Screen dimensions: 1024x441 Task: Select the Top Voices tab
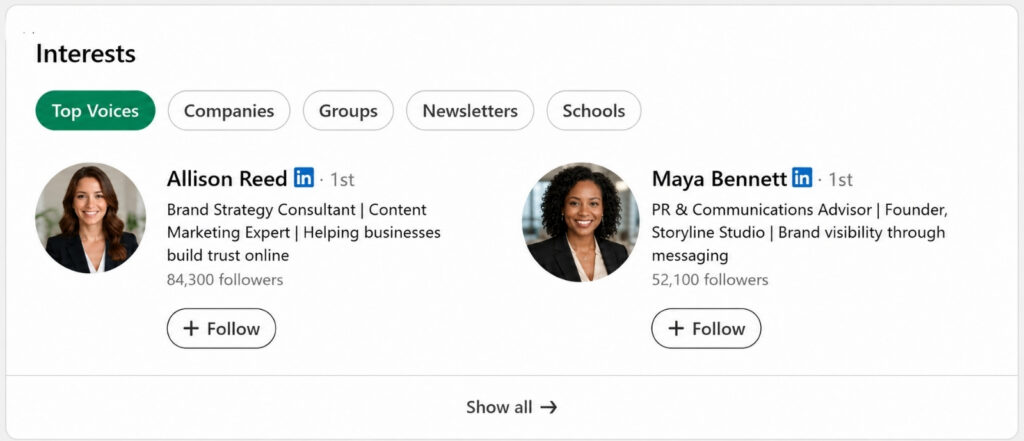(95, 110)
